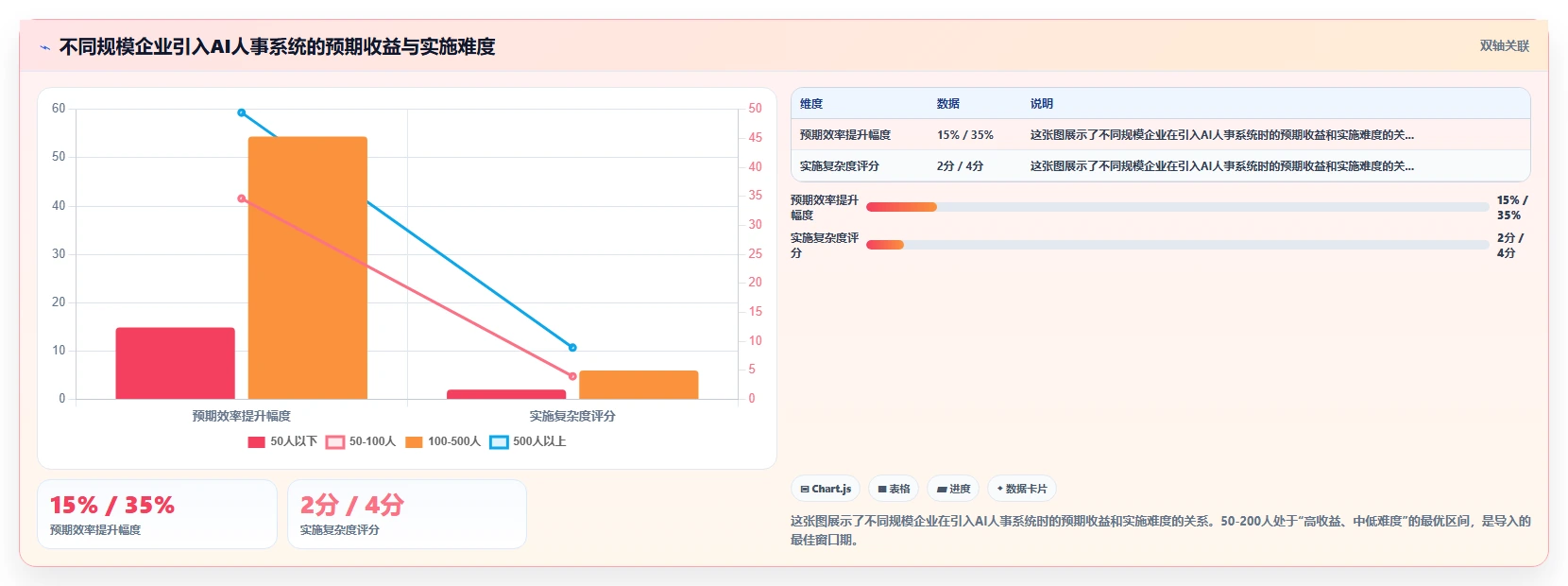Click the 2分 / 4分 data card

coord(407,514)
